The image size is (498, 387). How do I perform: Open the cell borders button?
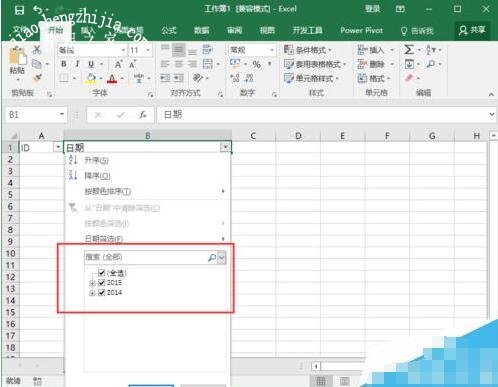pyautogui.click(x=64, y=78)
